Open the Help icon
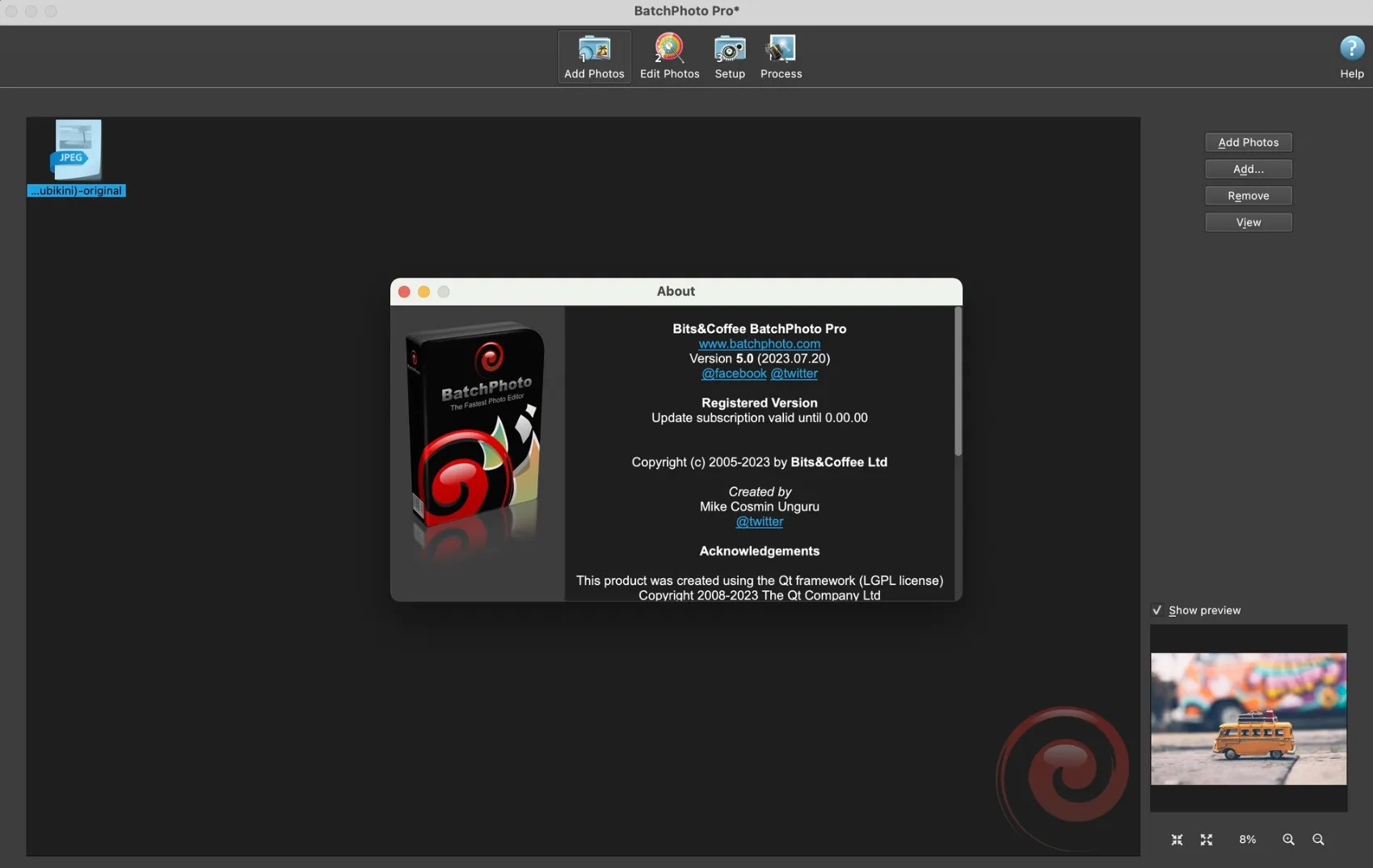This screenshot has width=1373, height=868. click(1351, 57)
